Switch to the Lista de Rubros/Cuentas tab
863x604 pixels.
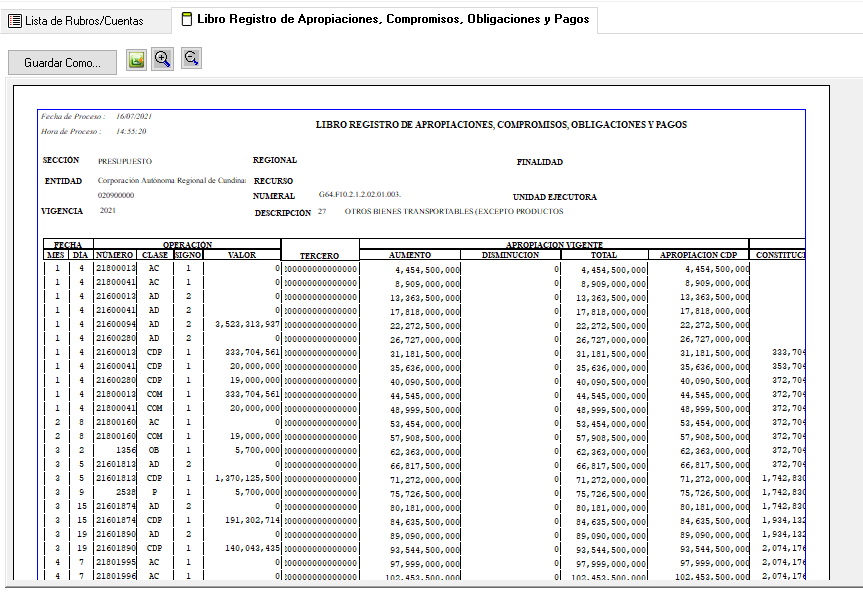[x=84, y=20]
